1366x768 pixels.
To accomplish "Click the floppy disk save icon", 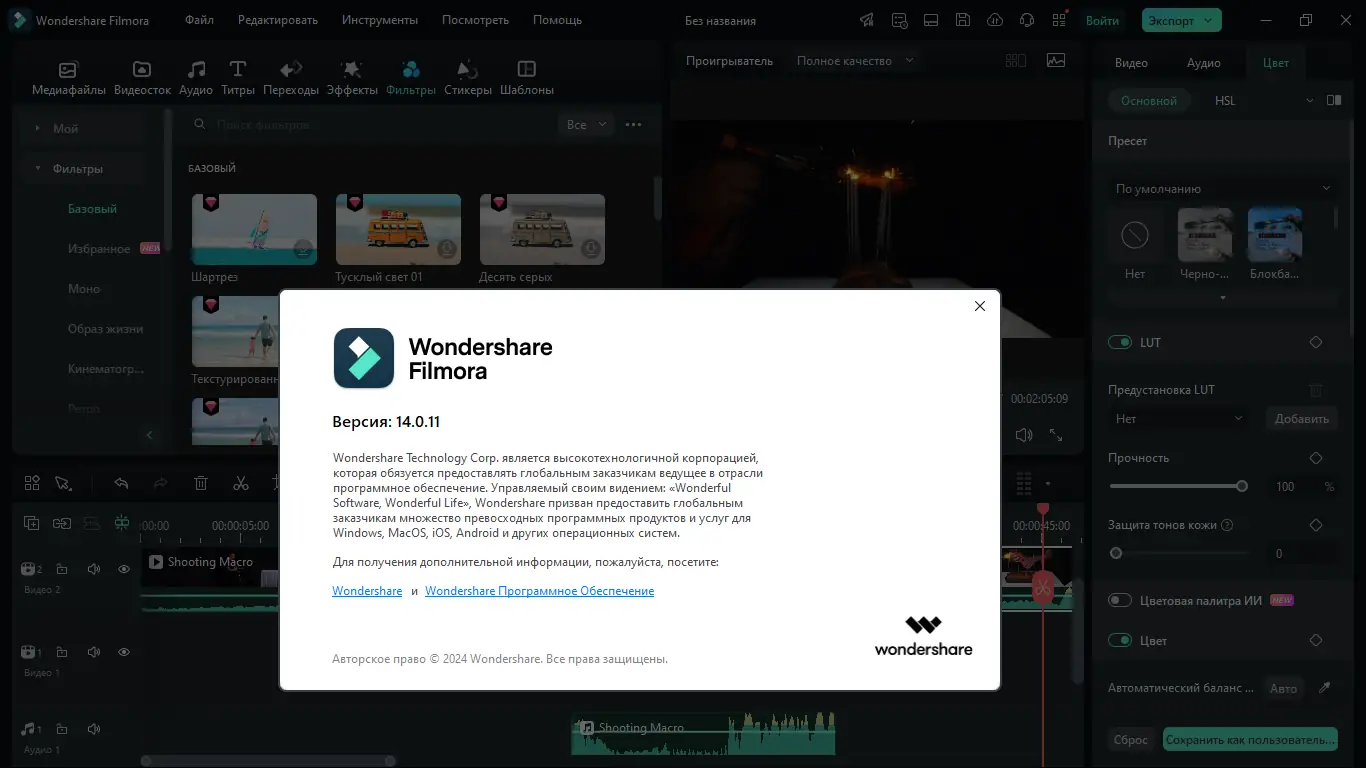I will tap(963, 20).
